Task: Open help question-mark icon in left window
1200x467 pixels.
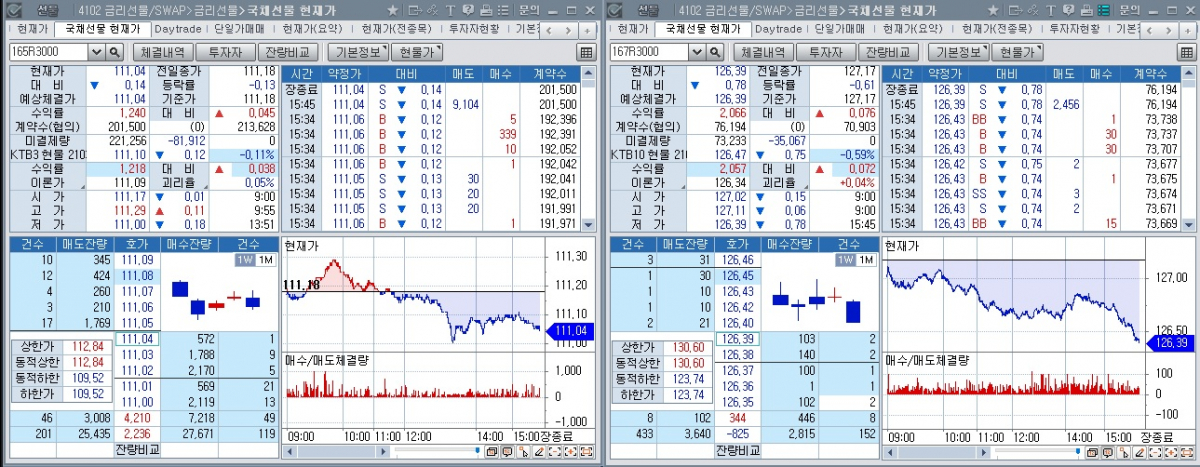Action: click(x=468, y=10)
